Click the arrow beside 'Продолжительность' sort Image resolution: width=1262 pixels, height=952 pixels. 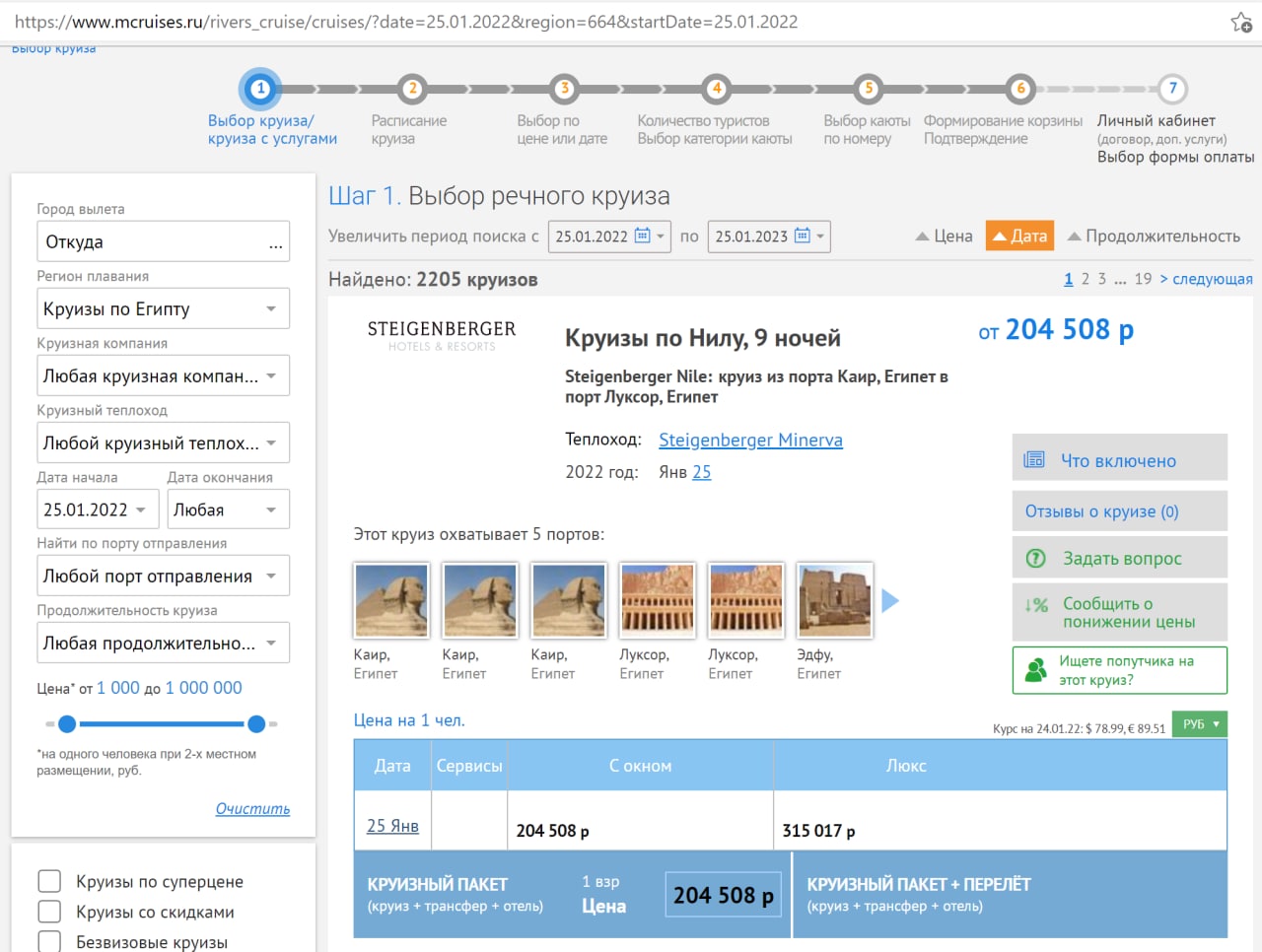(x=1075, y=237)
